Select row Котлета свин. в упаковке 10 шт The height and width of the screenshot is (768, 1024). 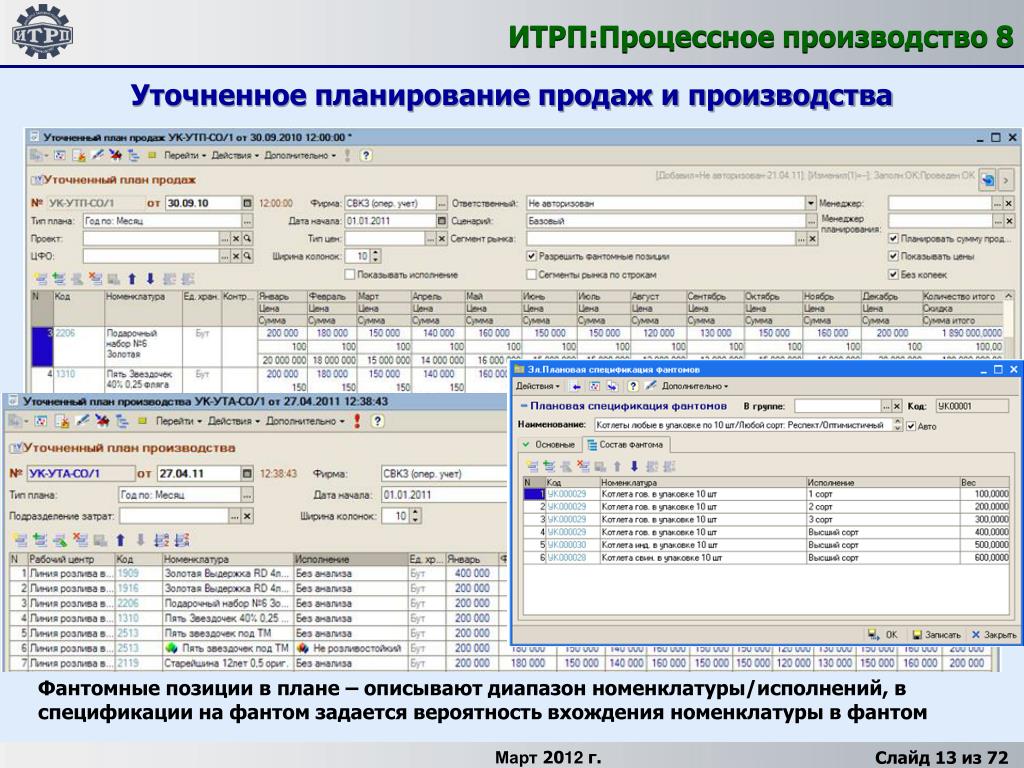coord(767,558)
